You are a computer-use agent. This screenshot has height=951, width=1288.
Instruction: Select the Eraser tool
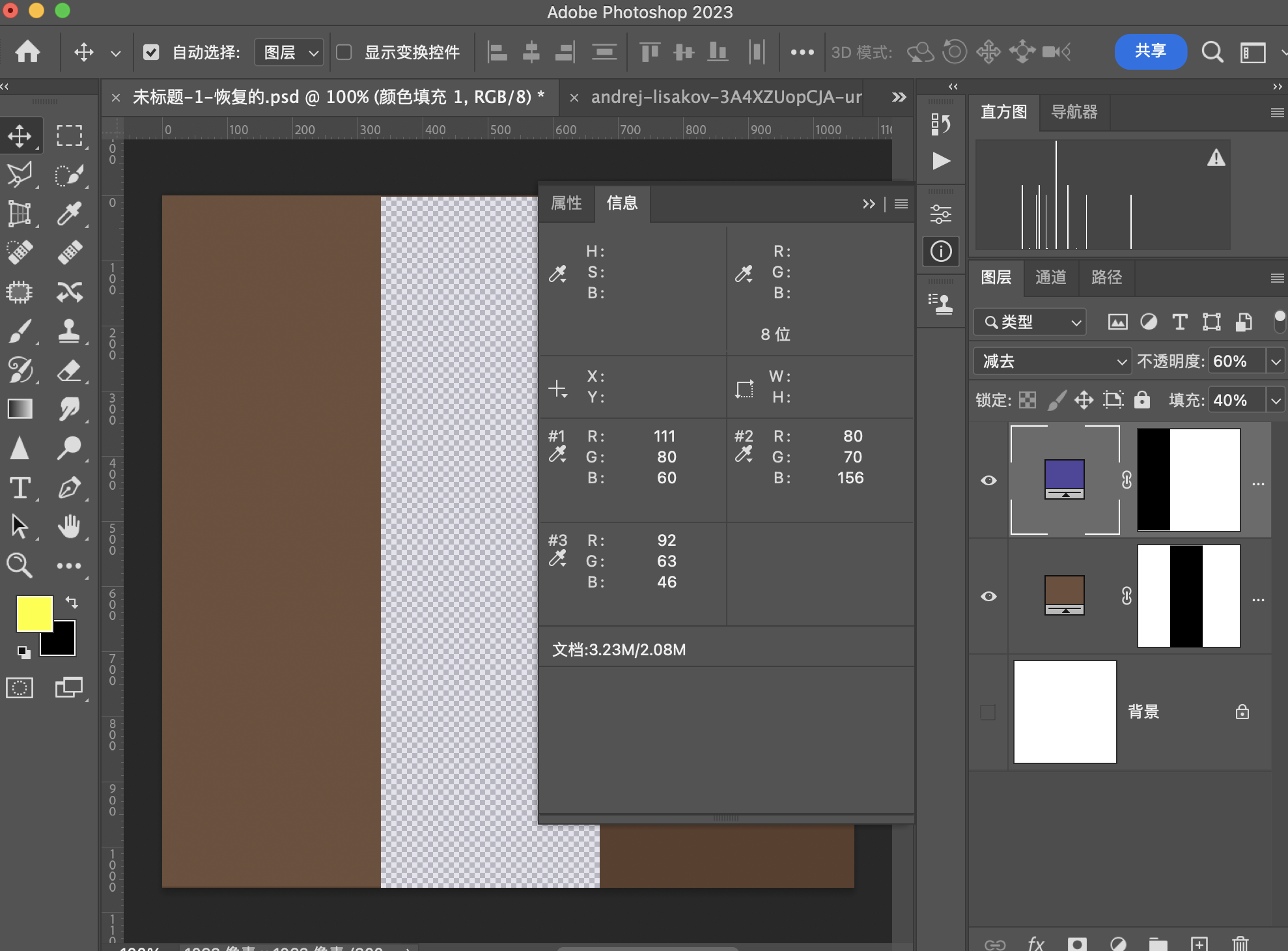tap(69, 370)
